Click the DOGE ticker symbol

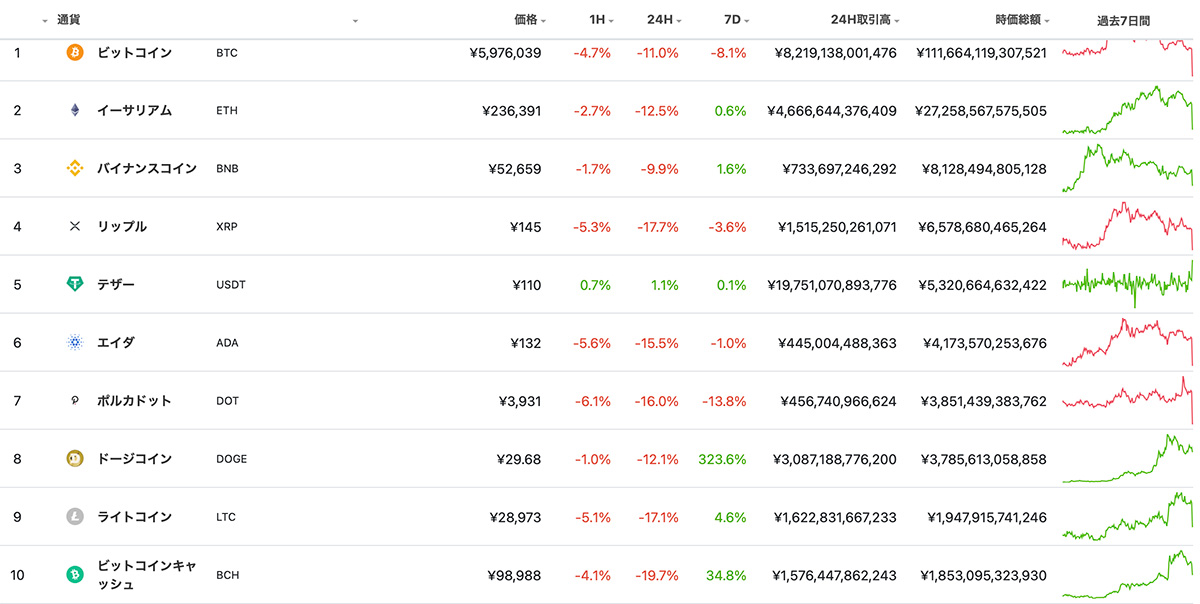pos(231,458)
